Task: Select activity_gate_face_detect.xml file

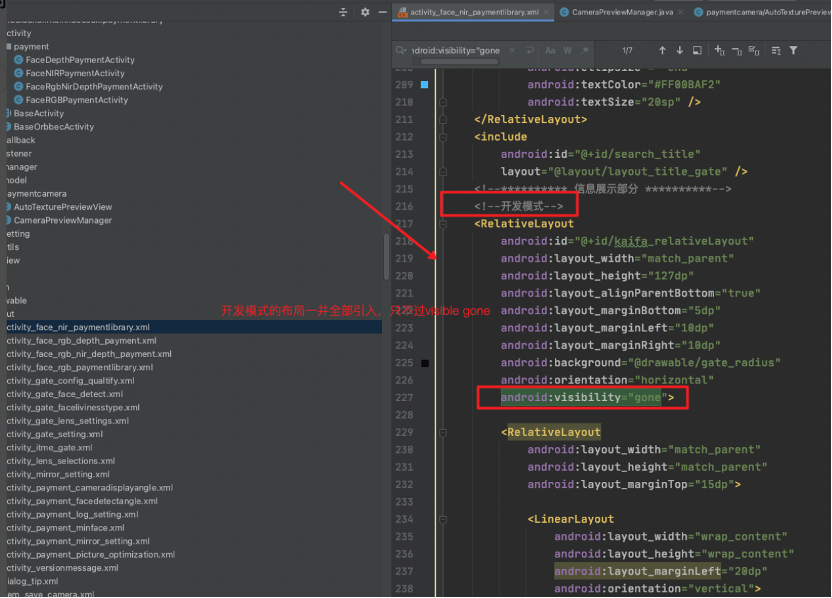Action: [x=64, y=394]
